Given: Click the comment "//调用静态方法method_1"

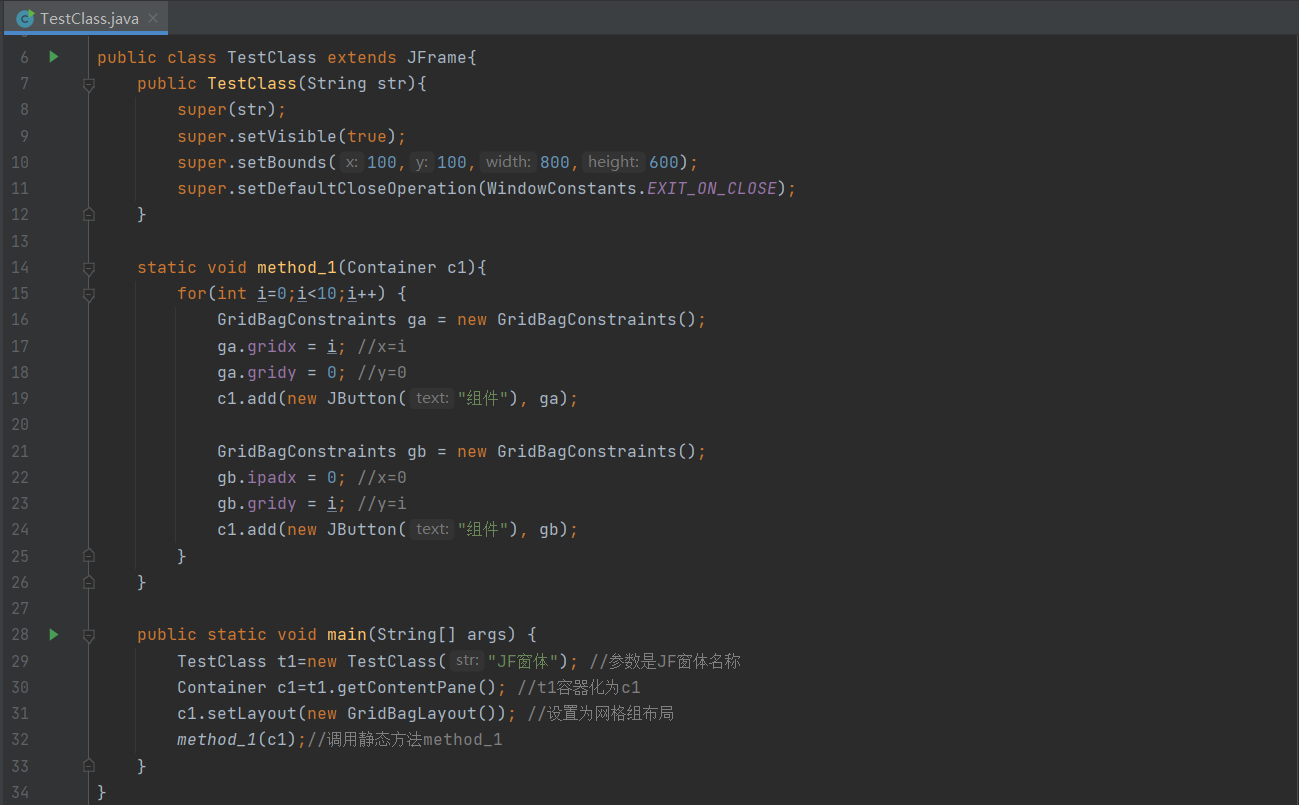Looking at the screenshot, I should (405, 739).
